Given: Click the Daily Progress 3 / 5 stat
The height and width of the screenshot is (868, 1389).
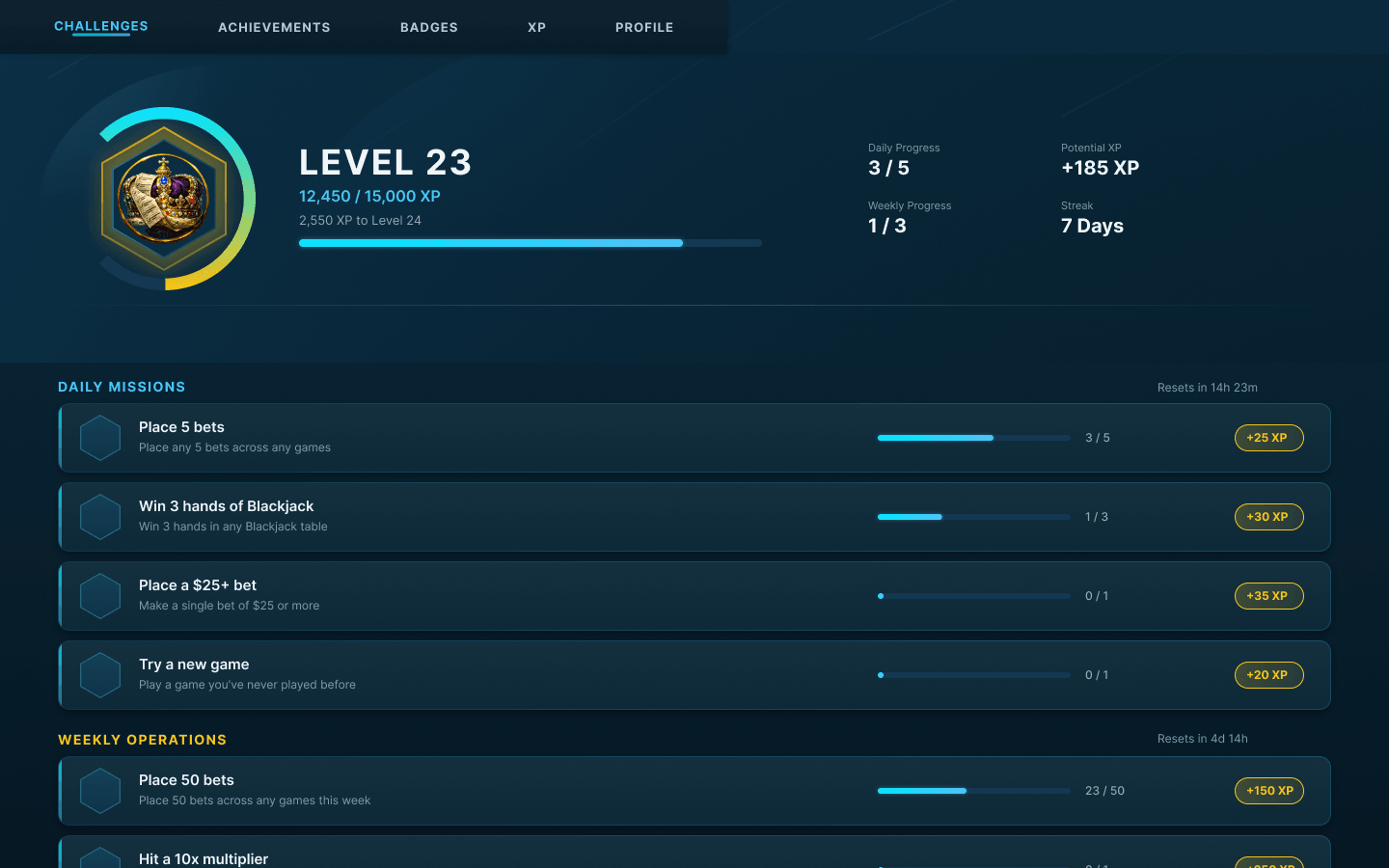Looking at the screenshot, I should point(904,160).
